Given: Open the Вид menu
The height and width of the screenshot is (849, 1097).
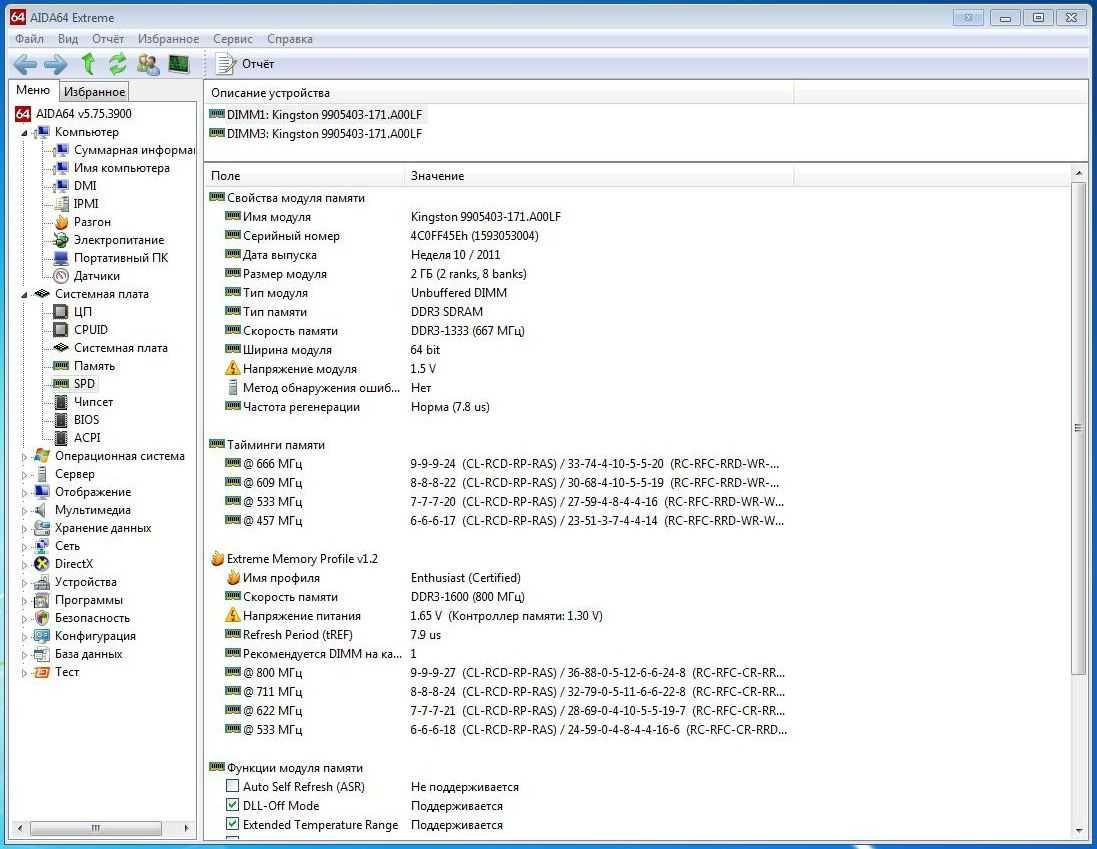Looking at the screenshot, I should [x=68, y=39].
